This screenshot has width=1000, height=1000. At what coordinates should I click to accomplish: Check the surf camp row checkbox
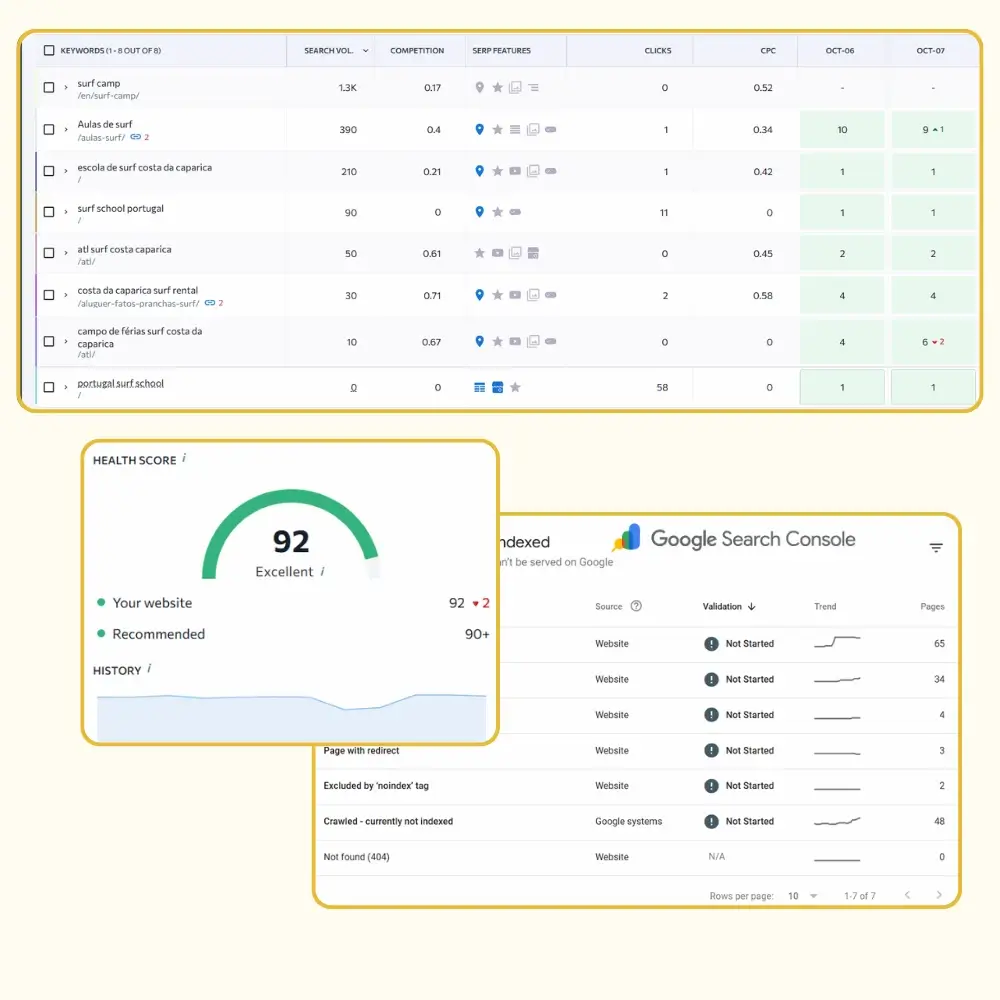pos(49,87)
